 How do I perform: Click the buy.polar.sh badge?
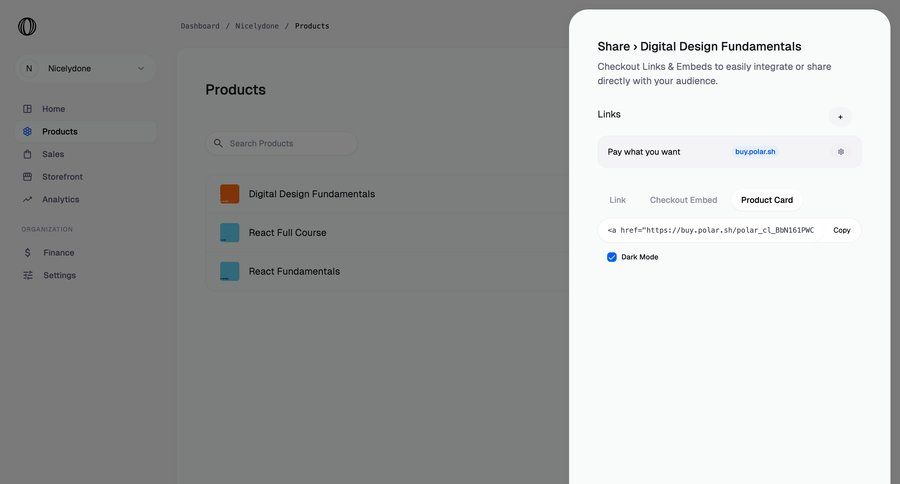pos(755,152)
